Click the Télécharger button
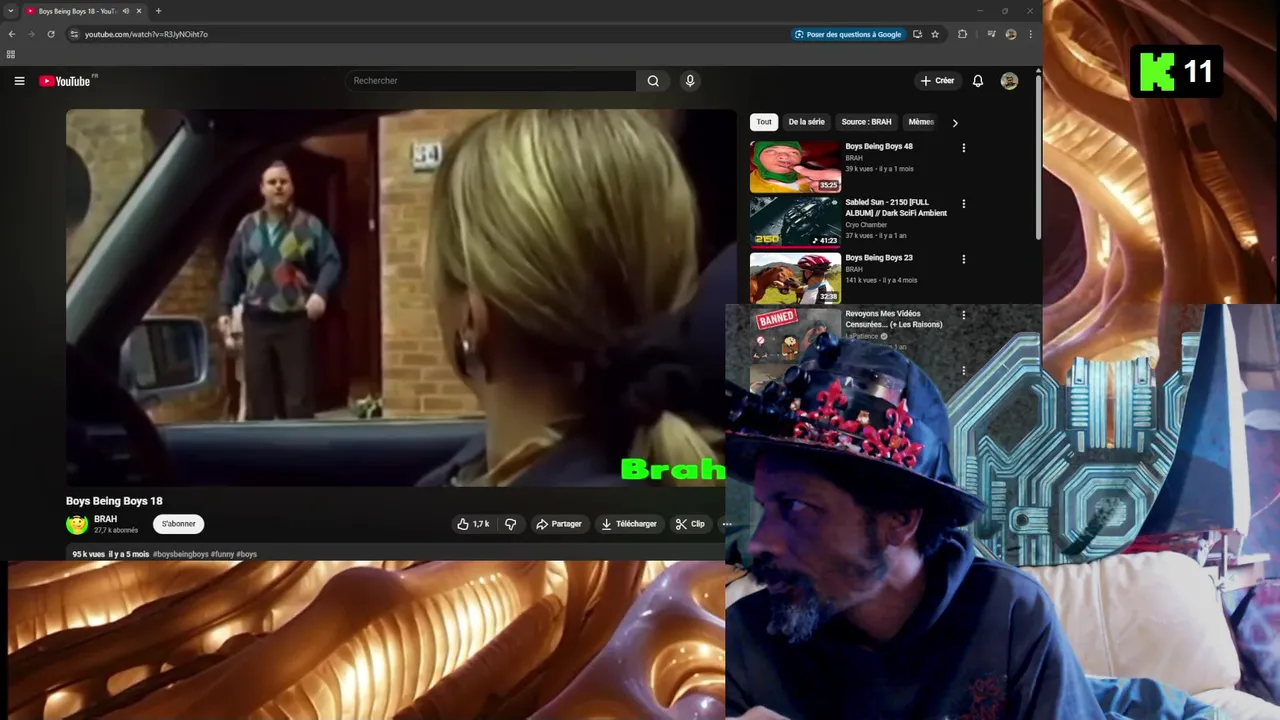Viewport: 1280px width, 720px height. 629,524
